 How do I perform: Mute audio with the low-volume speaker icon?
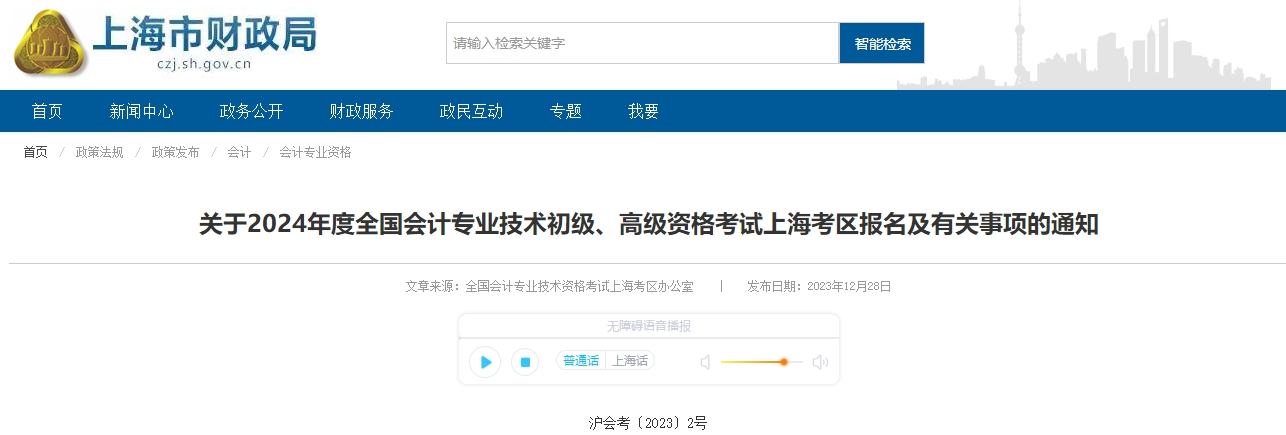pos(705,362)
